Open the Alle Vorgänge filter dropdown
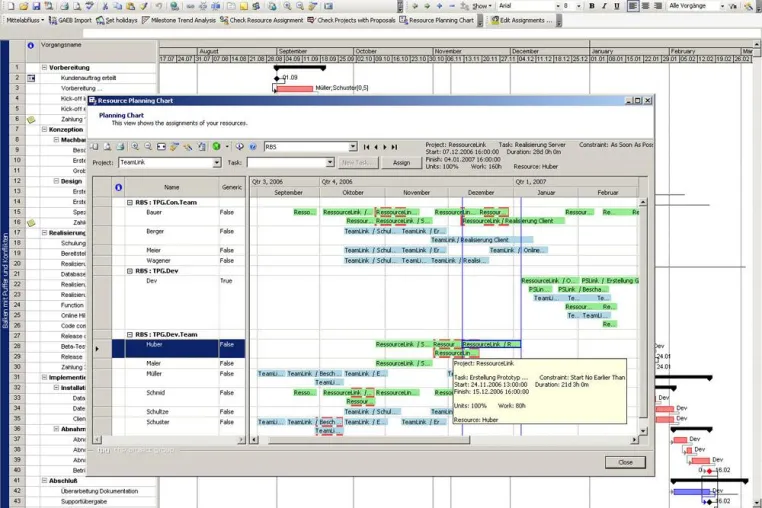 tap(723, 6)
